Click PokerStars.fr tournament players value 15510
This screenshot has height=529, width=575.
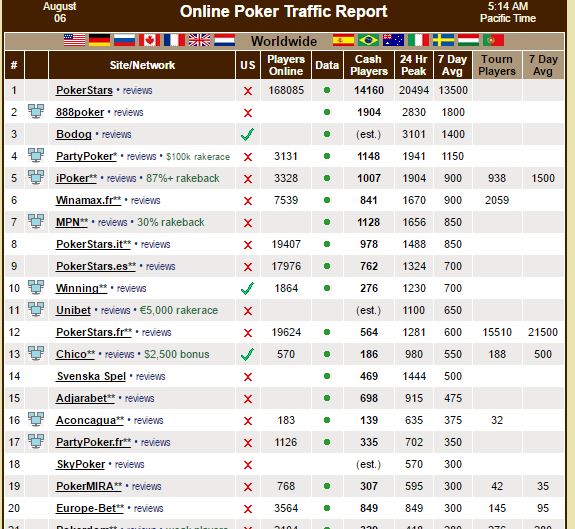497,332
